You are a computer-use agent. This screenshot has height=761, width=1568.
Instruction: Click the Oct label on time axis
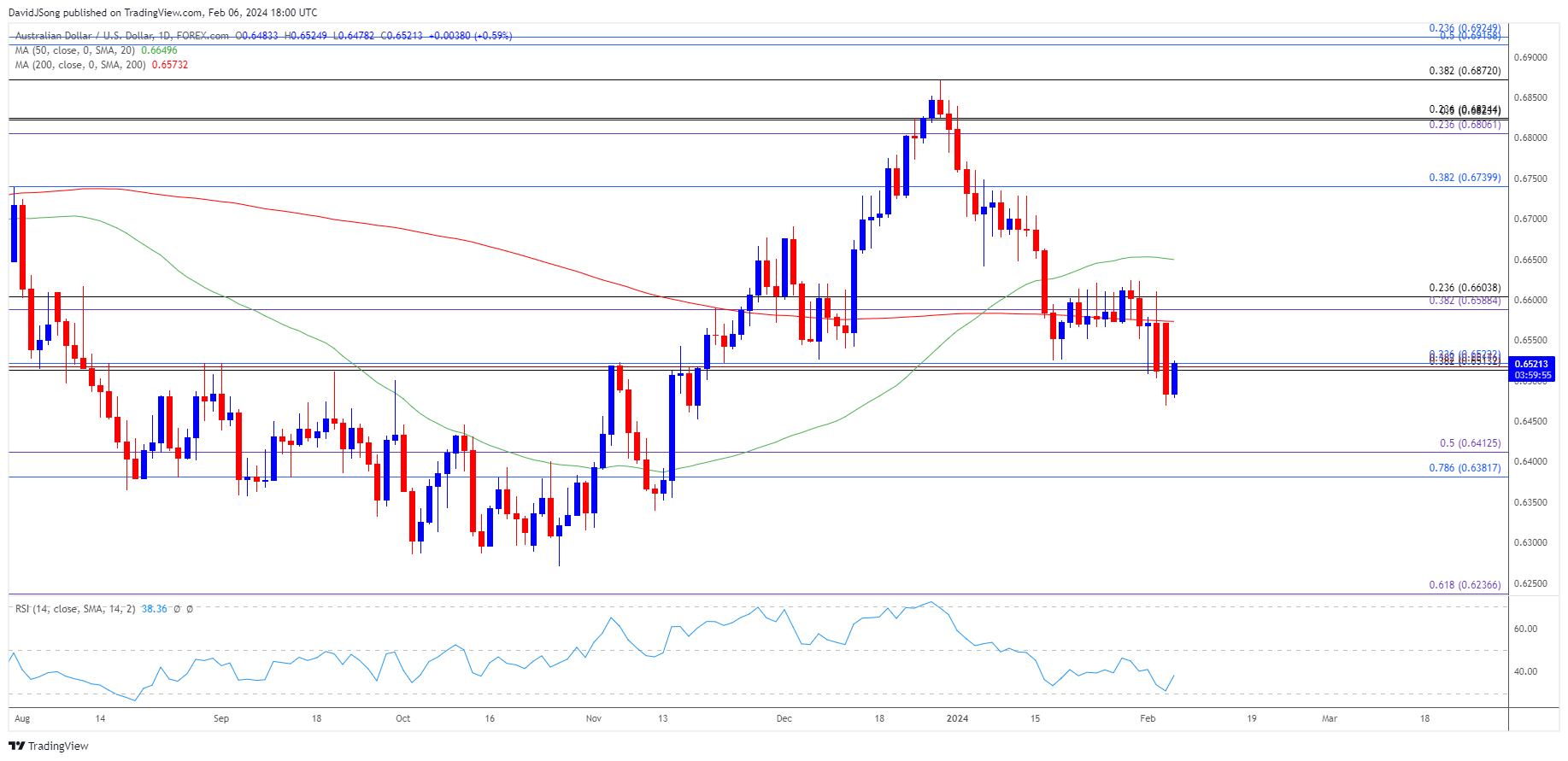pos(403,718)
